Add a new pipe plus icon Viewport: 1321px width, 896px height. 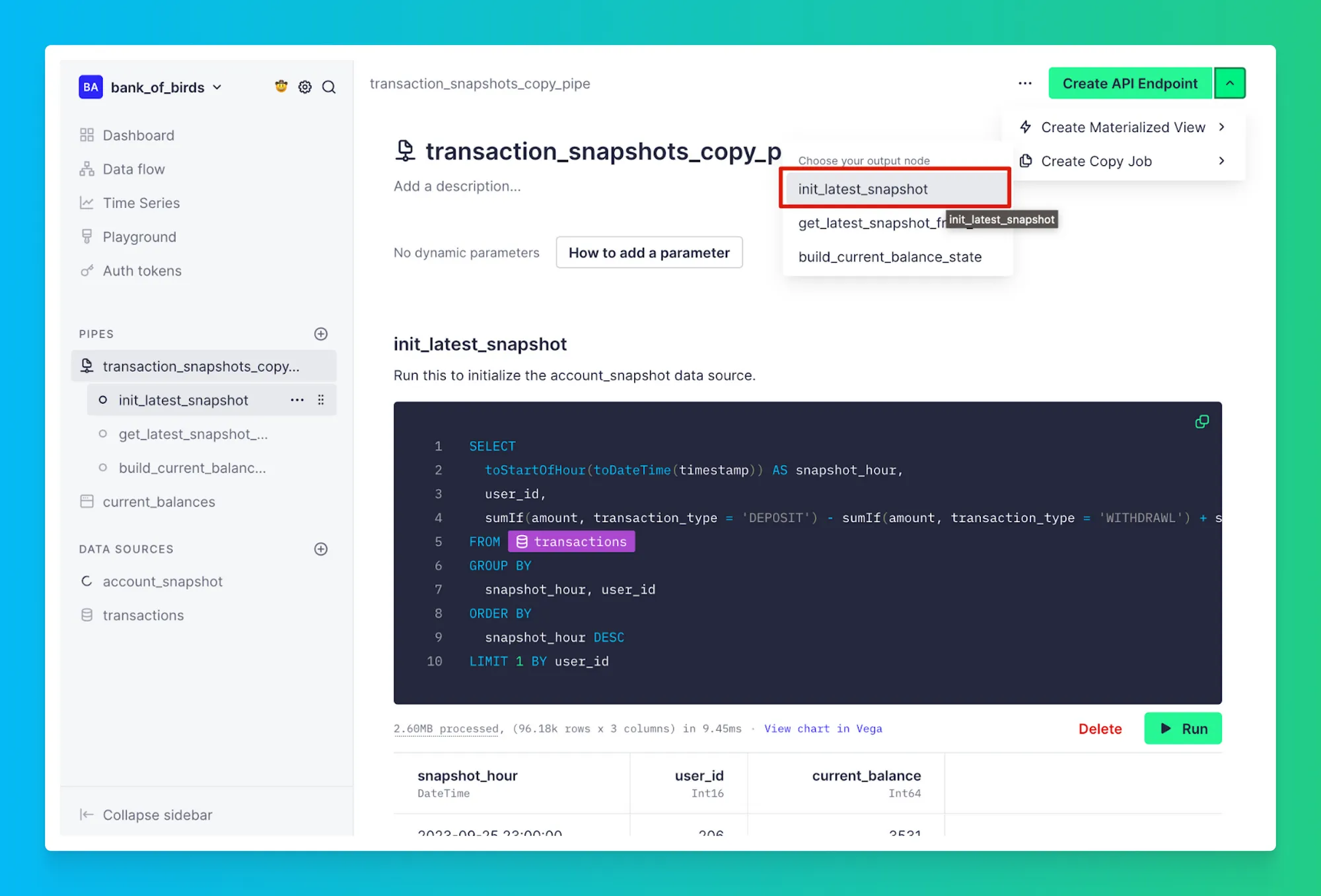click(321, 334)
